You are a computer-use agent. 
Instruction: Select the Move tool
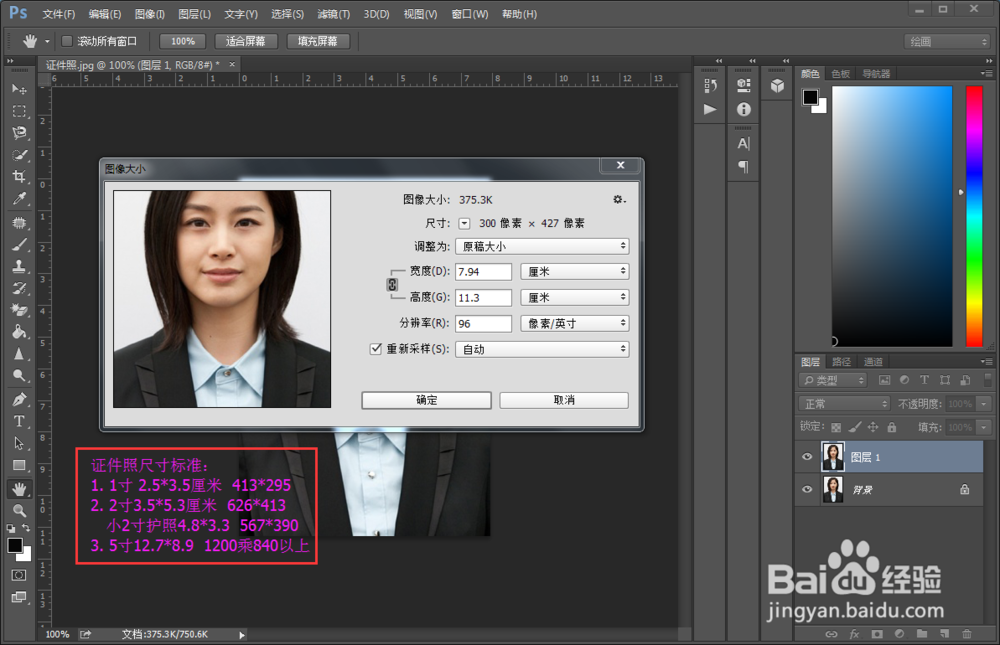click(19, 89)
